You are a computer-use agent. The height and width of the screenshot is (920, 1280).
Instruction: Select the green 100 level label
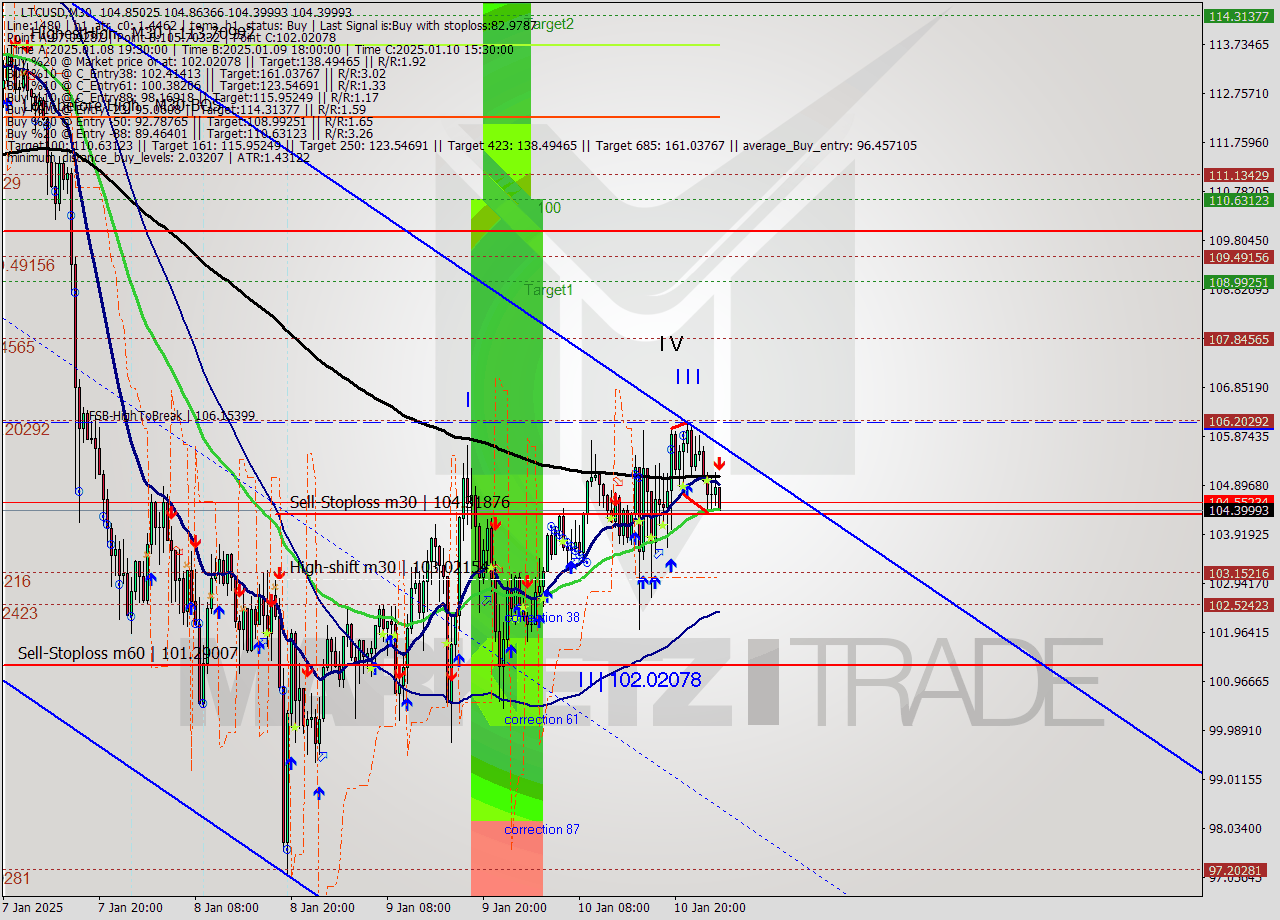pos(548,208)
